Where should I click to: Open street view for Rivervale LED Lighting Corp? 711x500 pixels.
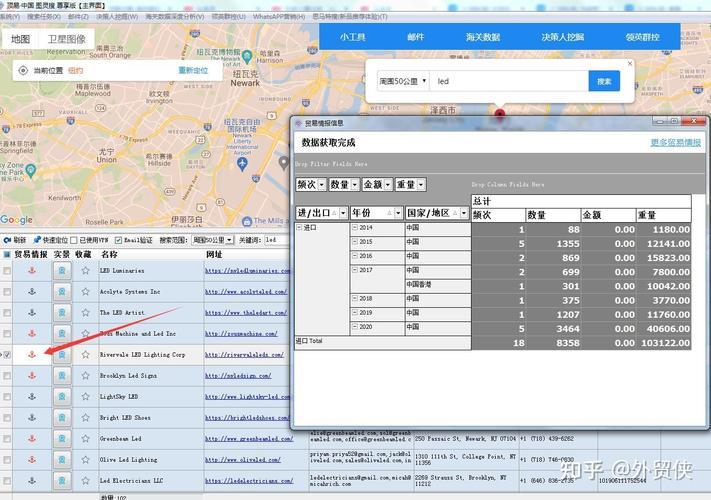point(62,354)
